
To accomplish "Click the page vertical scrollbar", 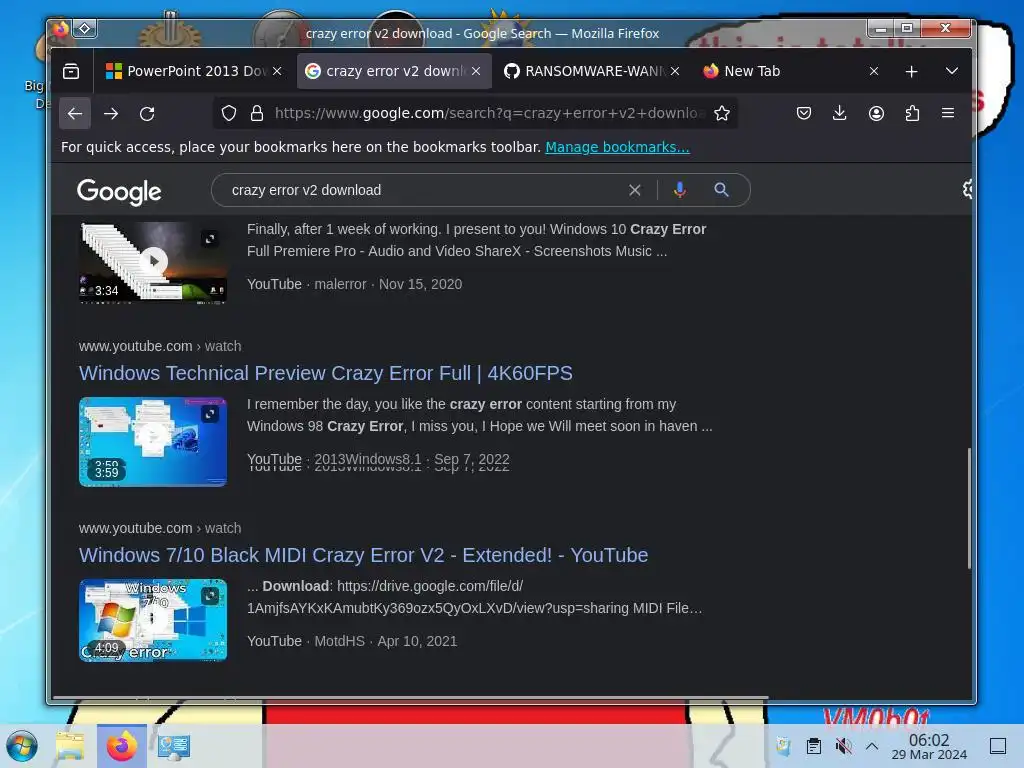I will (x=969, y=508).
